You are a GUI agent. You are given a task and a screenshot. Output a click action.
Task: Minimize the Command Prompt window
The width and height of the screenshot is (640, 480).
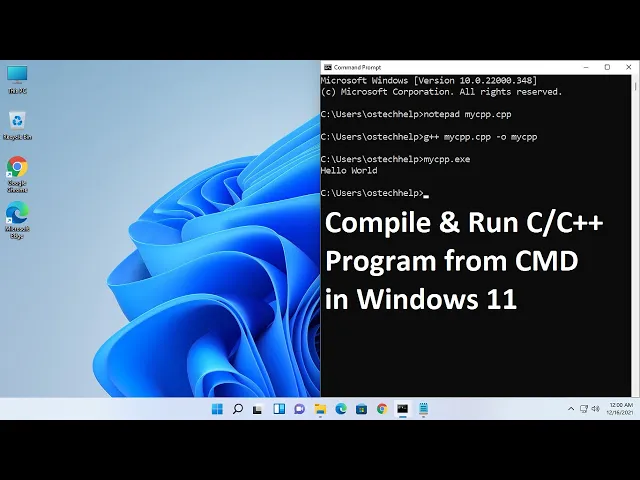586,67
